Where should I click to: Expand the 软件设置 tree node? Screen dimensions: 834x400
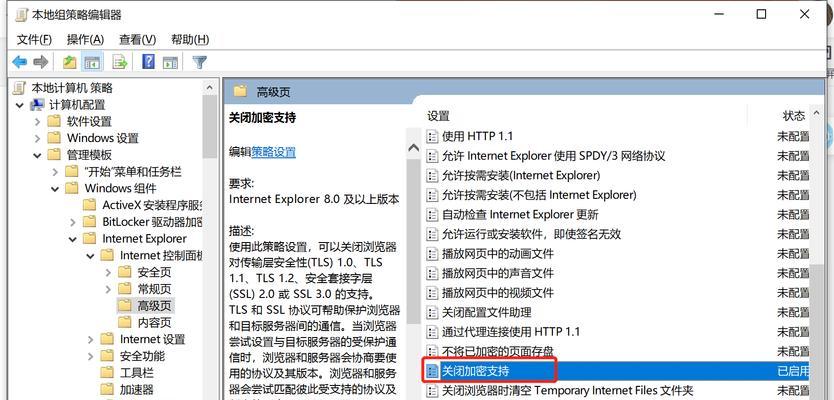[37, 122]
